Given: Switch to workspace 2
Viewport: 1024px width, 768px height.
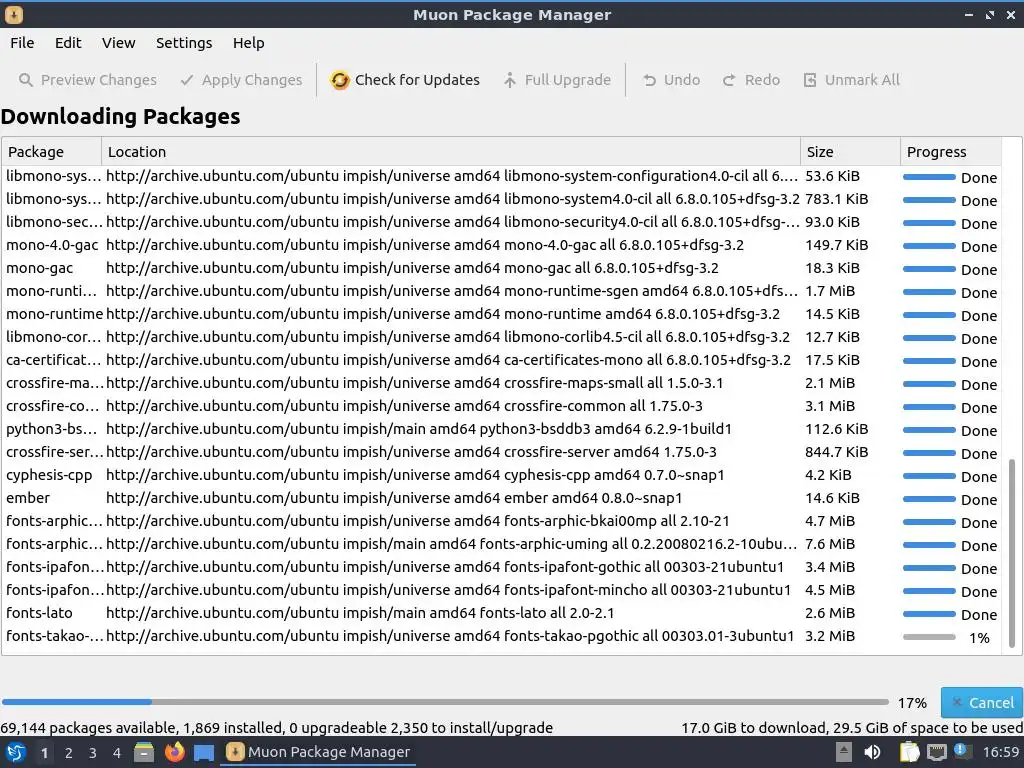Looking at the screenshot, I should tap(69, 753).
